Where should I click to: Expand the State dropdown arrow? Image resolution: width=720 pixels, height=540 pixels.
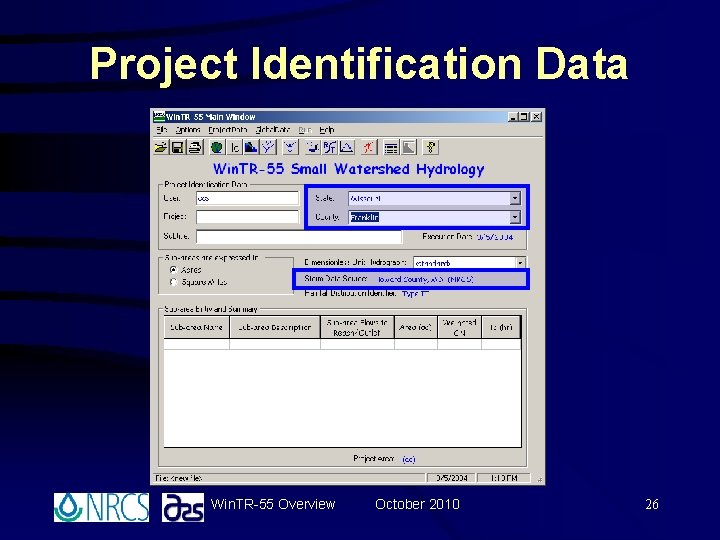tap(515, 198)
